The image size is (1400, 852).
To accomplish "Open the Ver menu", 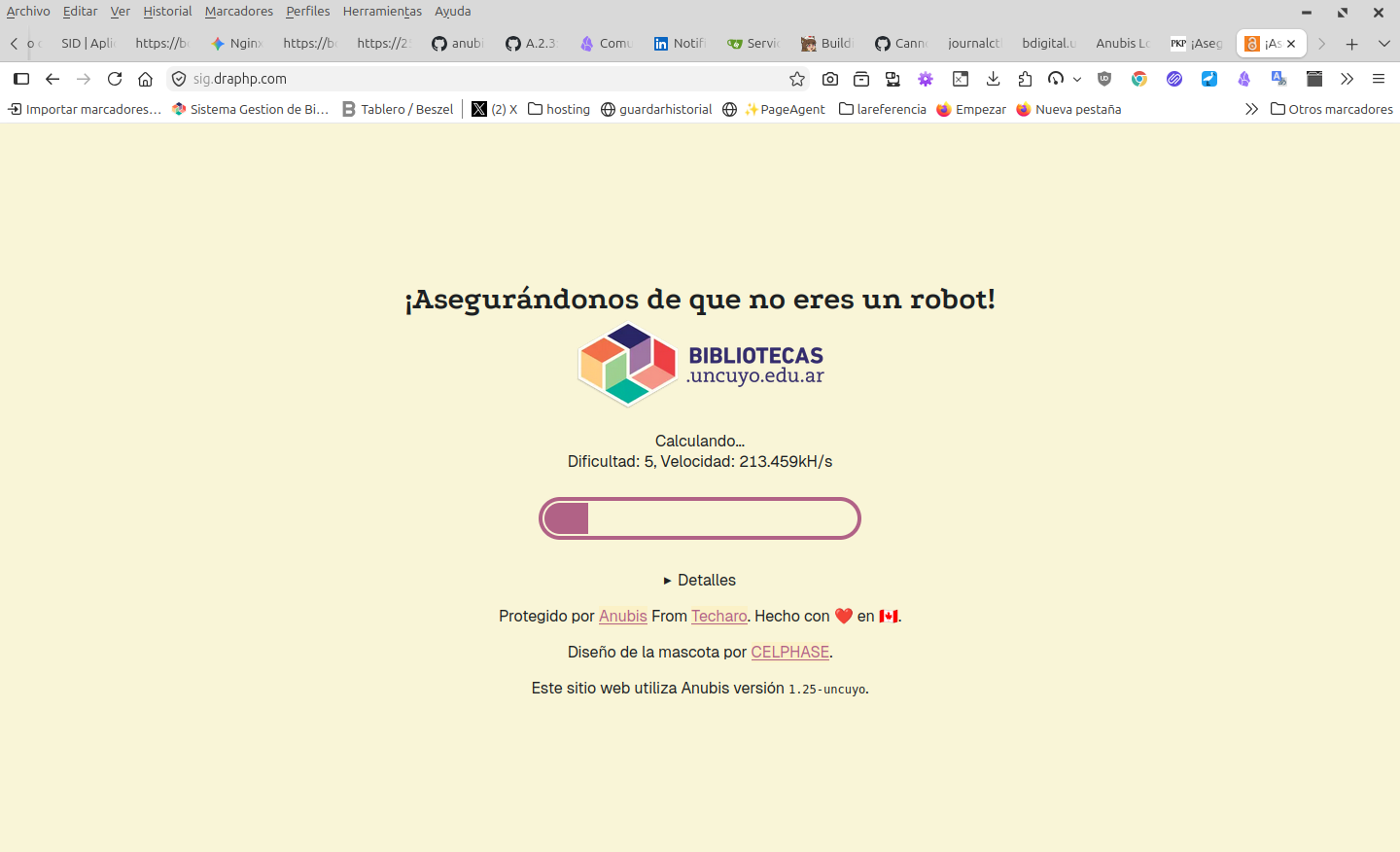I will [120, 12].
